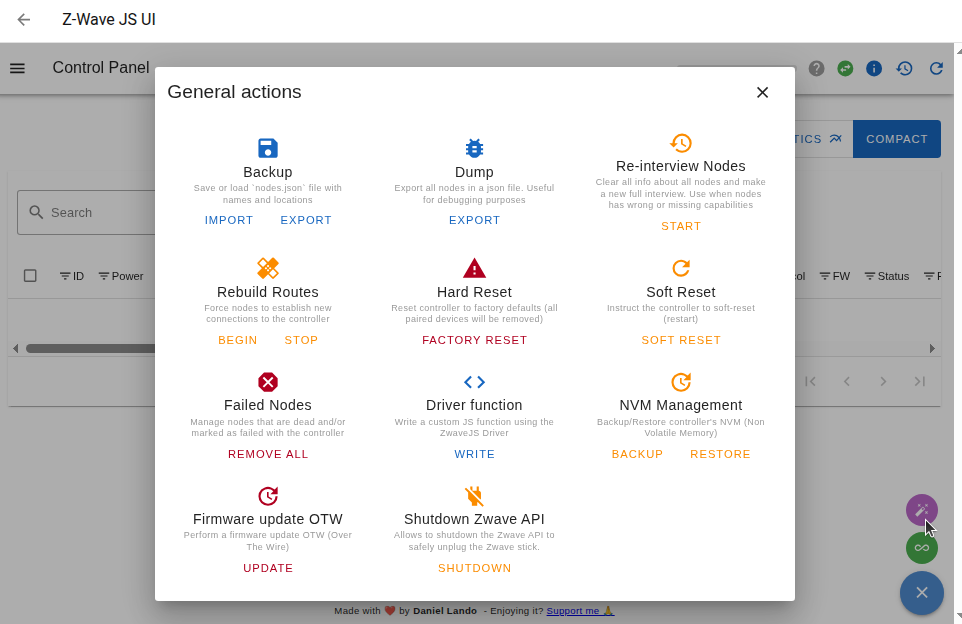Select the header select-all checkbox
Screen dimensions: 962x624
click(x=30, y=275)
